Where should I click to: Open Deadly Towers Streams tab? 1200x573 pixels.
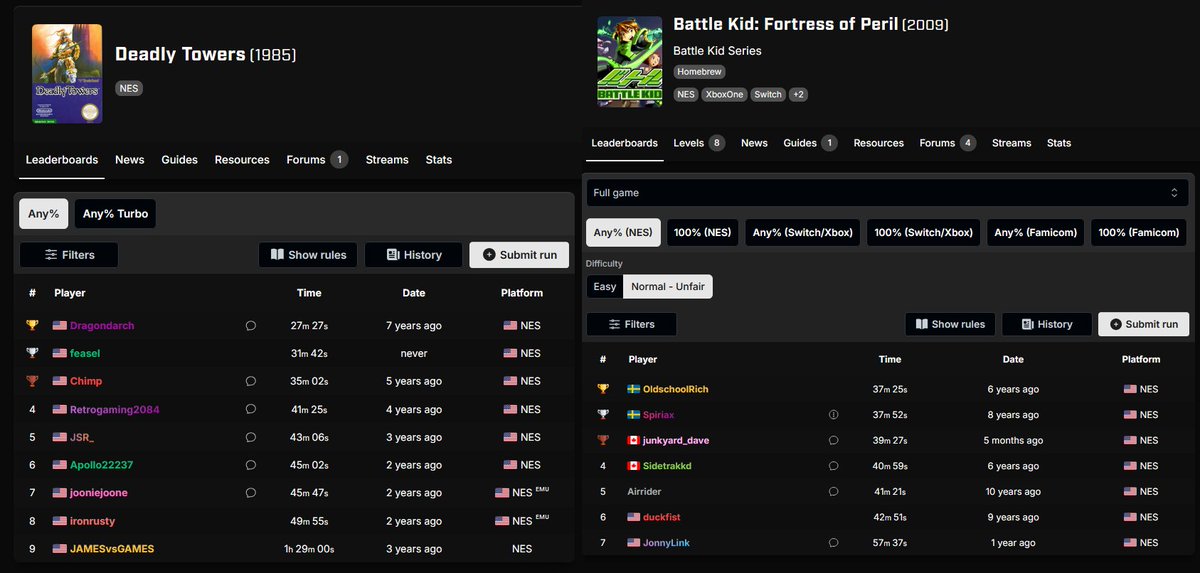point(387,159)
